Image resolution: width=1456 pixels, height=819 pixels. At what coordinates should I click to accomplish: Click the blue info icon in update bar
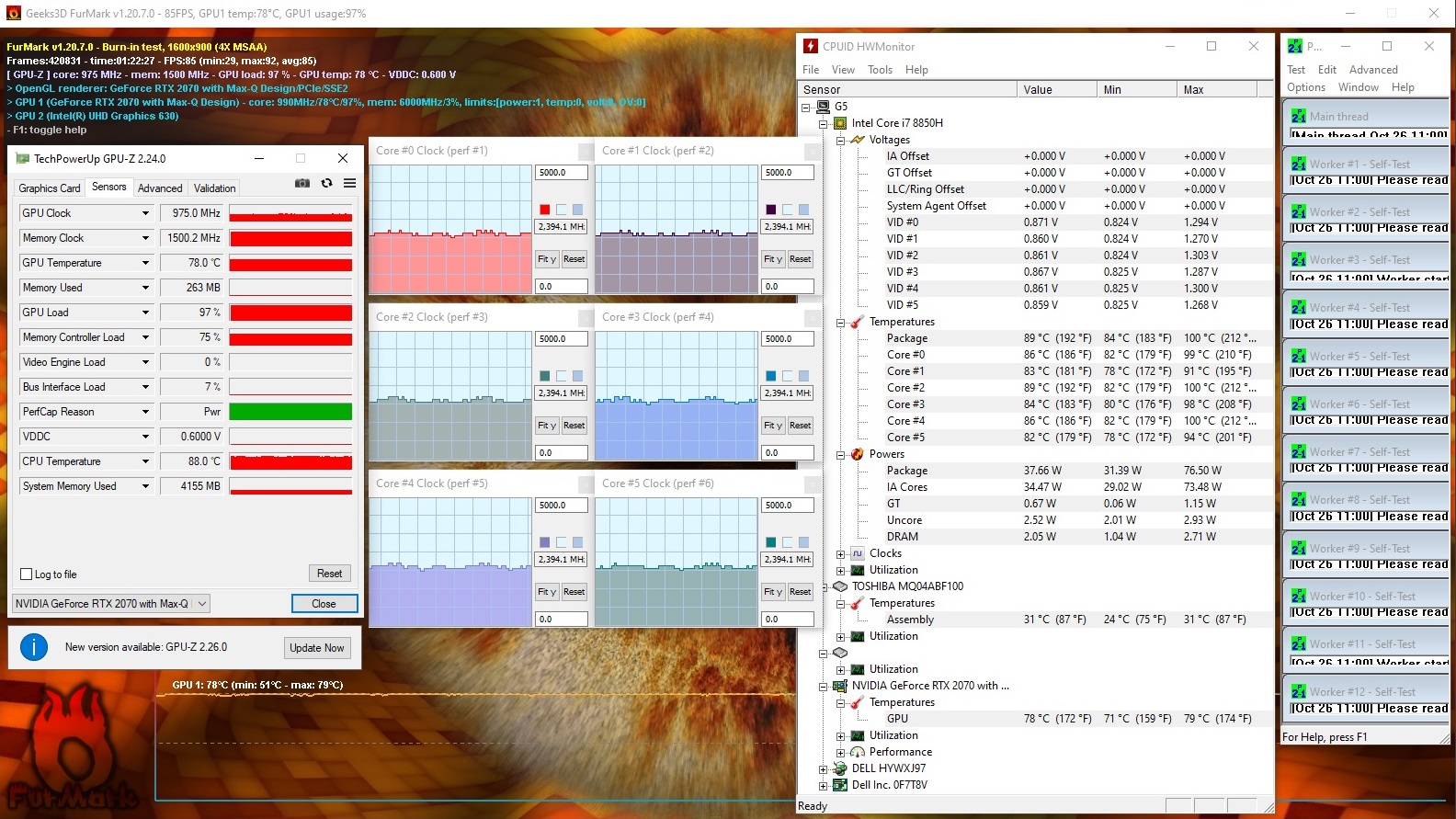tap(34, 647)
